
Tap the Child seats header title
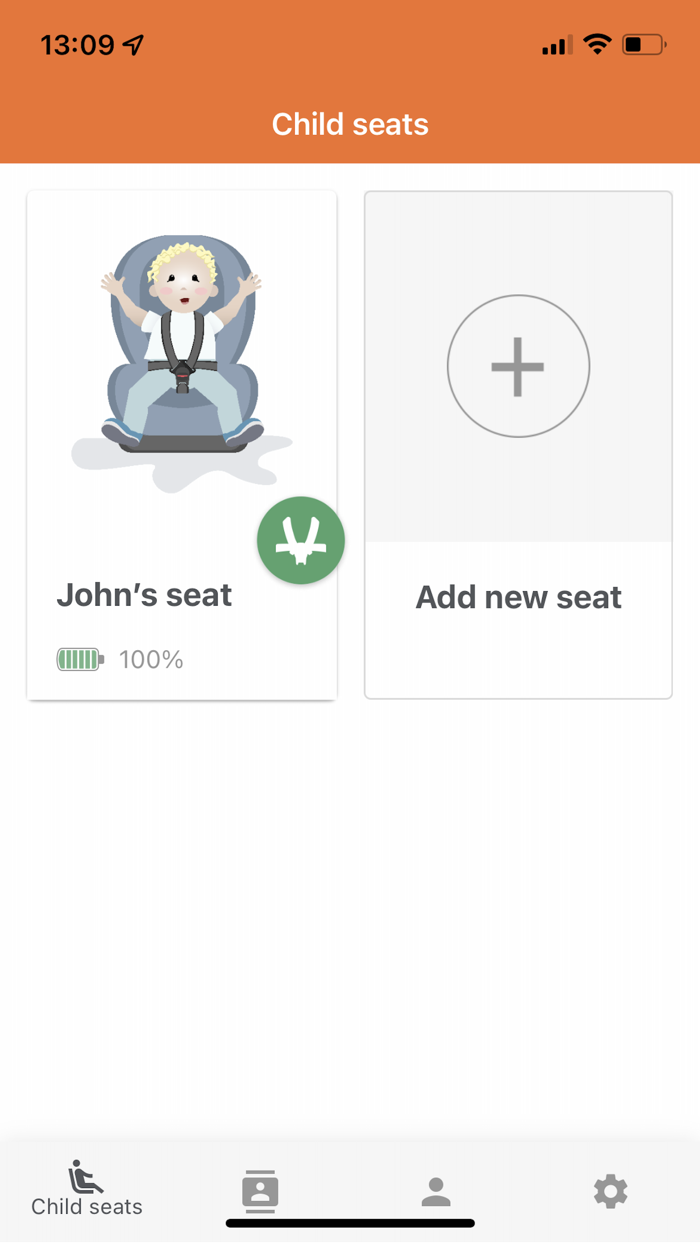(350, 125)
